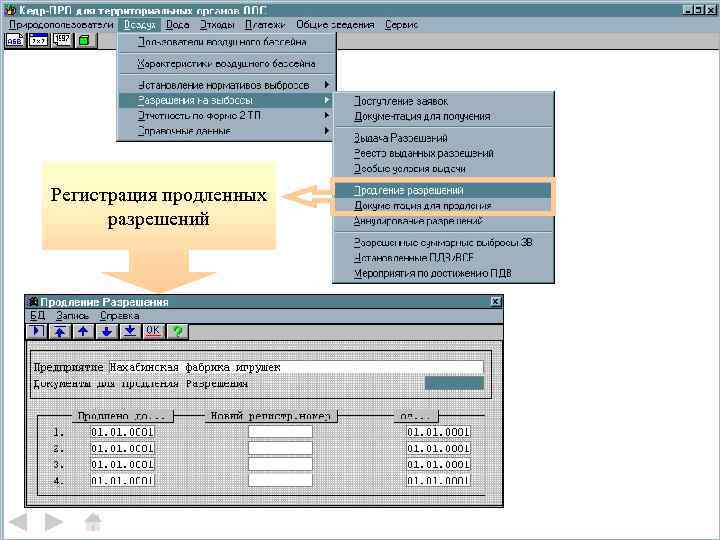The image size is (720, 540).
Task: Click the first navigation icon in Продление Разрешения toolbar
Action: (36, 331)
